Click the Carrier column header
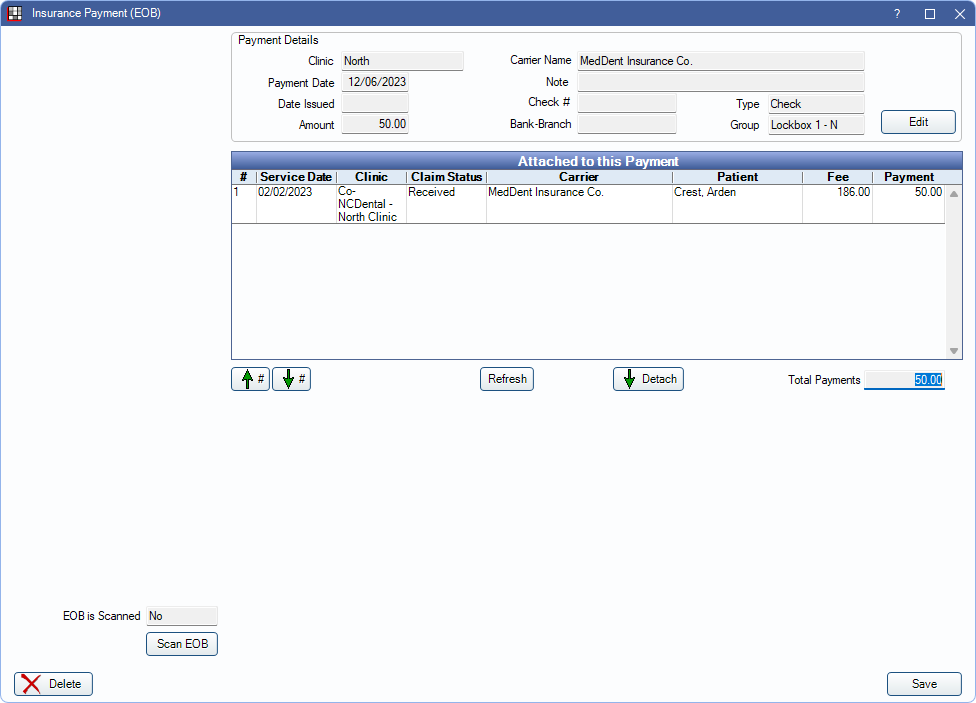Image resolution: width=976 pixels, height=703 pixels. [x=579, y=177]
